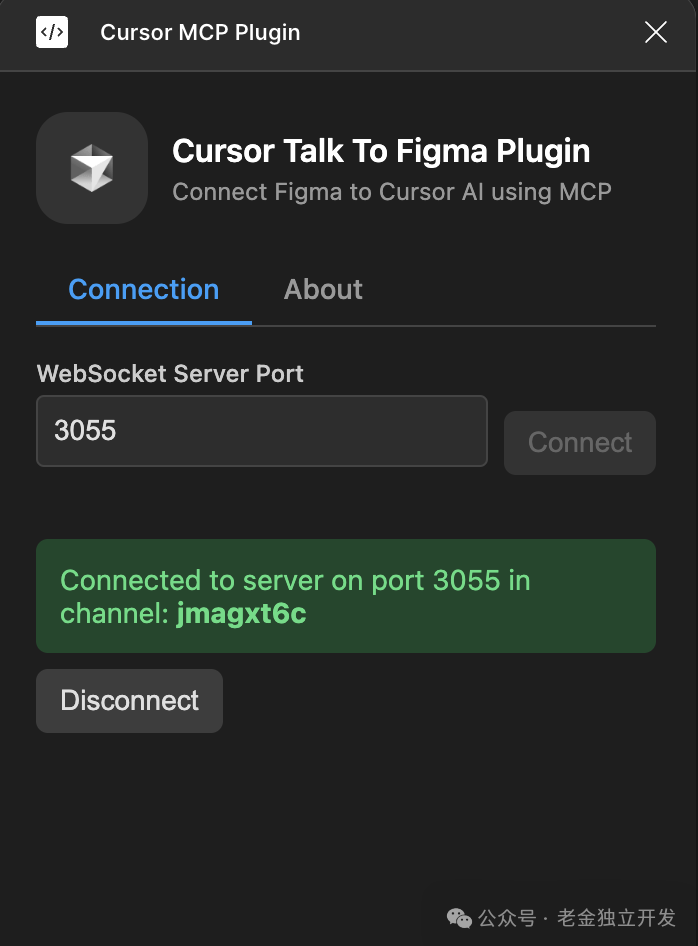Click empty title bar area beside plugin title
The height and width of the screenshot is (946, 698).
470,33
